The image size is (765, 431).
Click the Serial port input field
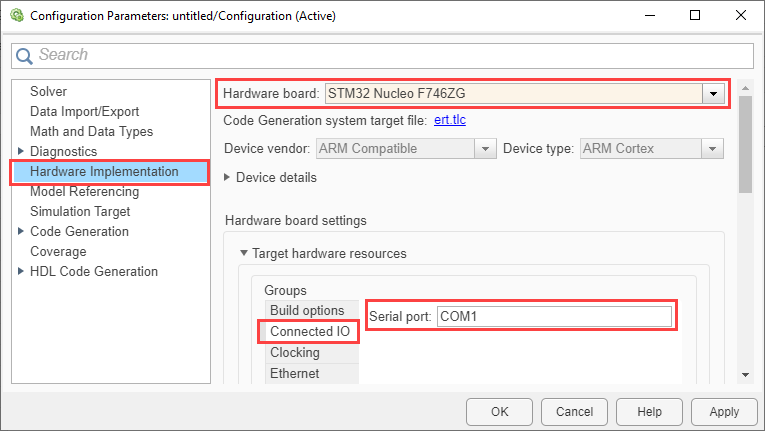553,316
